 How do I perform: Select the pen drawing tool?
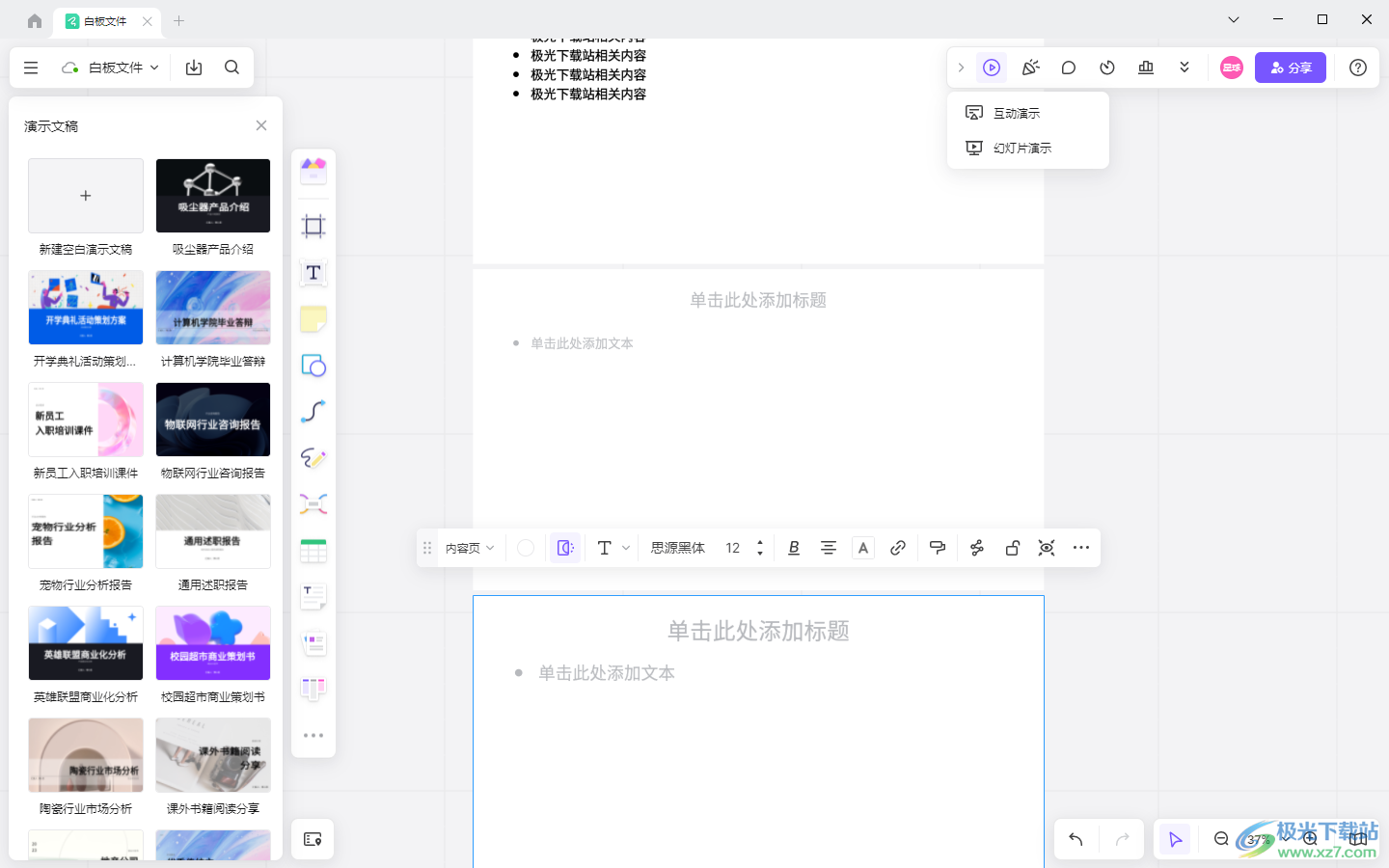pos(313,458)
